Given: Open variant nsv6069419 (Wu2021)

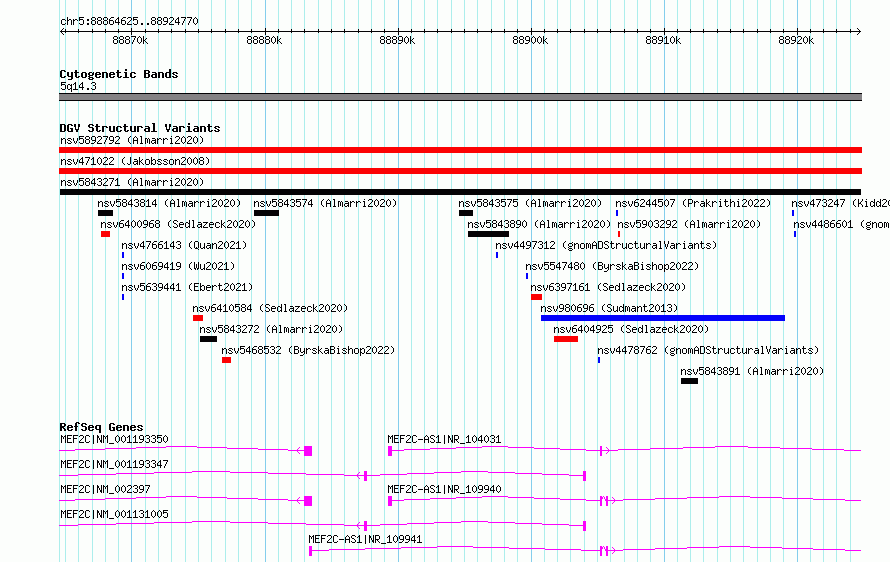Looking at the screenshot, I should [178, 266].
